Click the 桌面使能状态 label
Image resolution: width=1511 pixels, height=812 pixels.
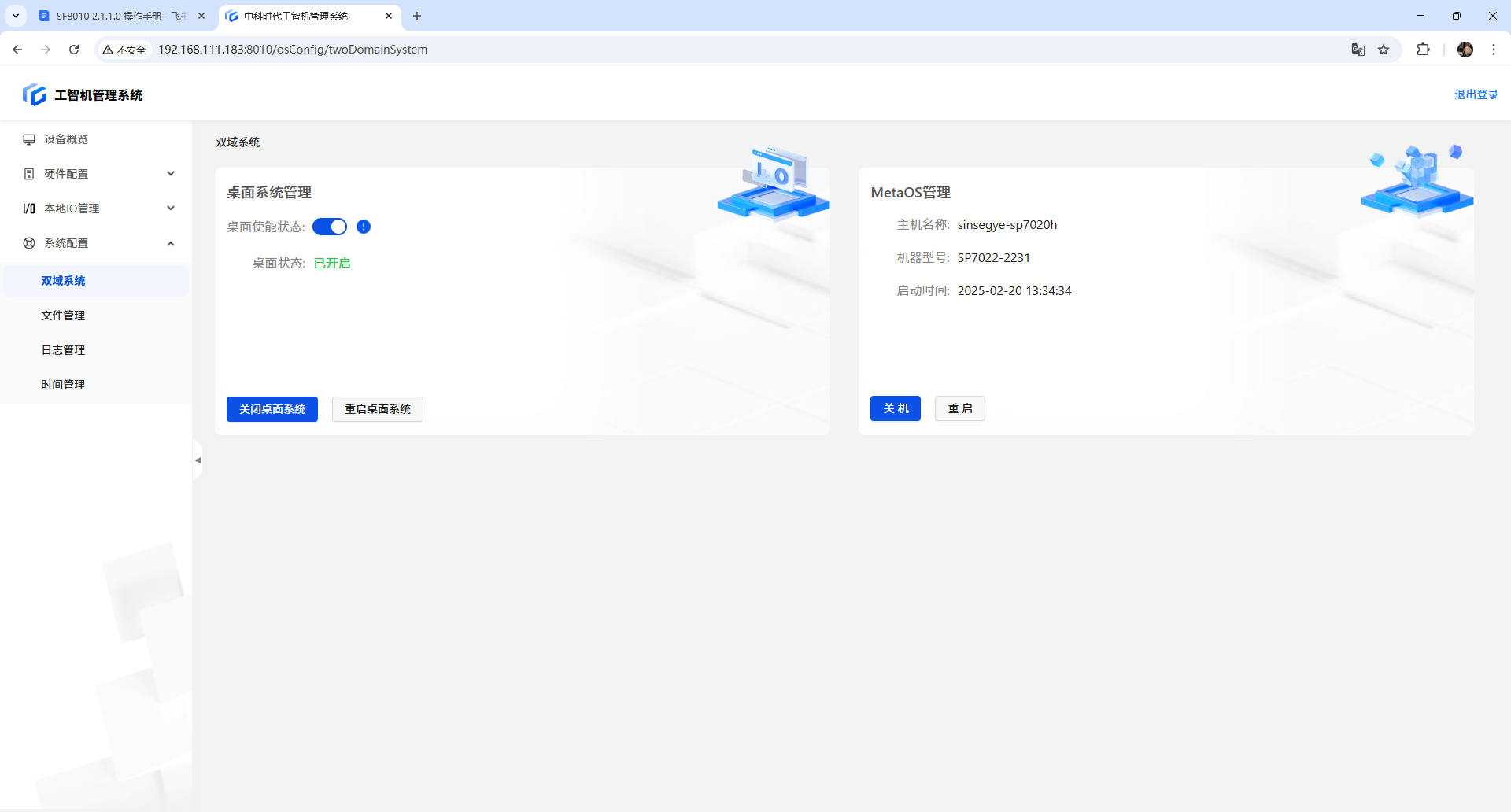click(266, 227)
